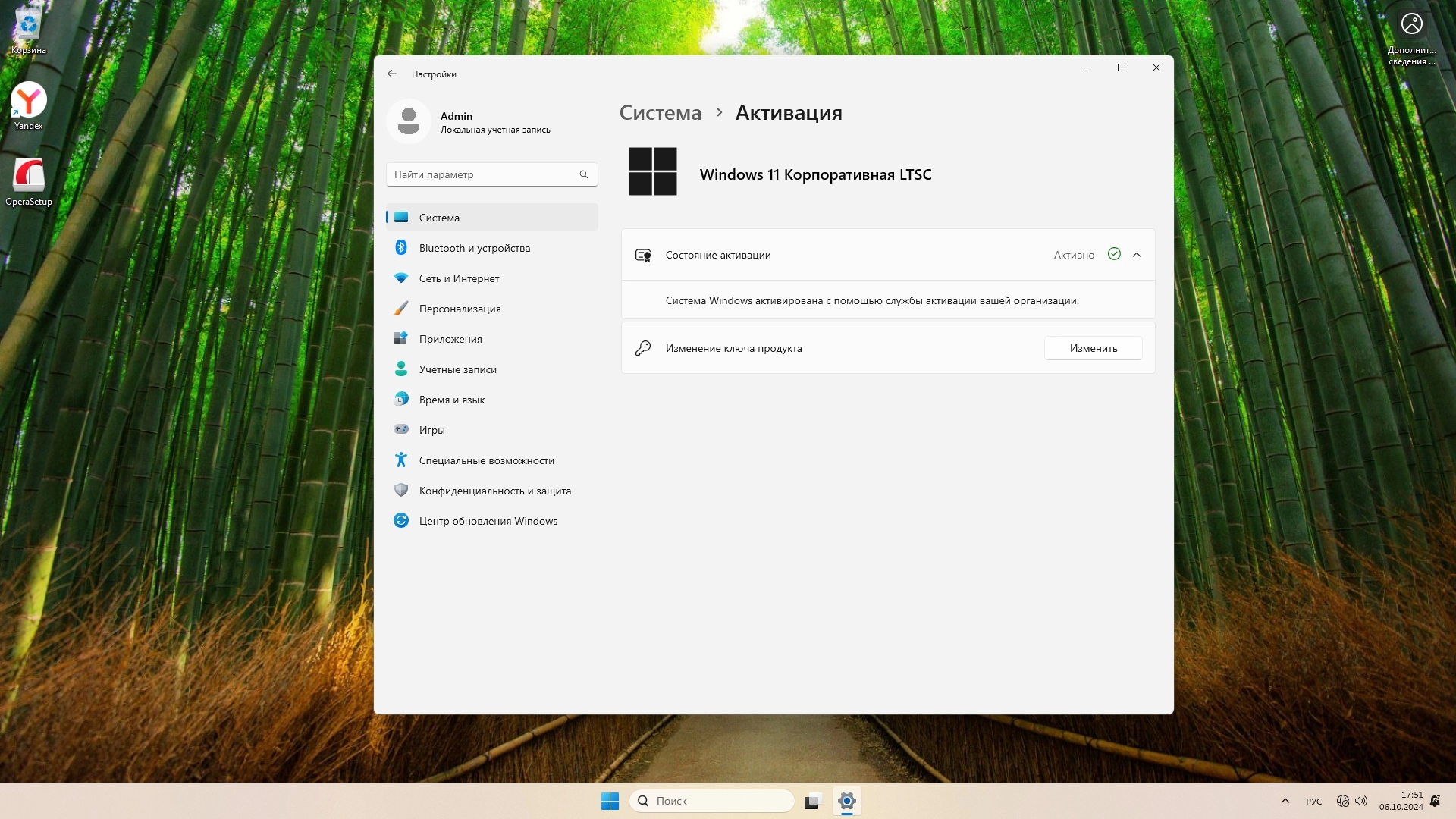
Task: Select Время и язык menu item
Action: (451, 400)
